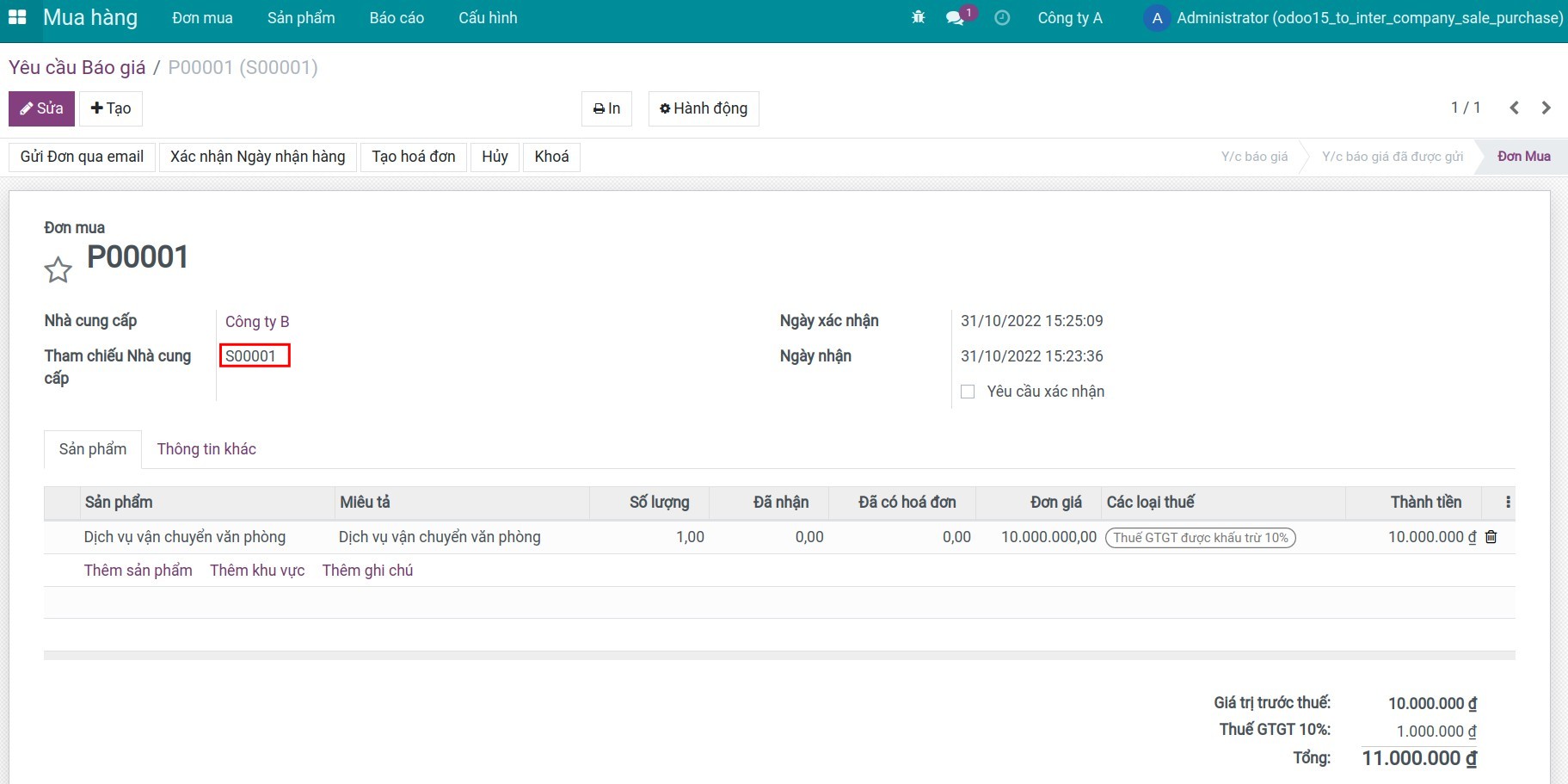Open supplier Công ty B link
This screenshot has height=784, width=1568.
pos(257,322)
